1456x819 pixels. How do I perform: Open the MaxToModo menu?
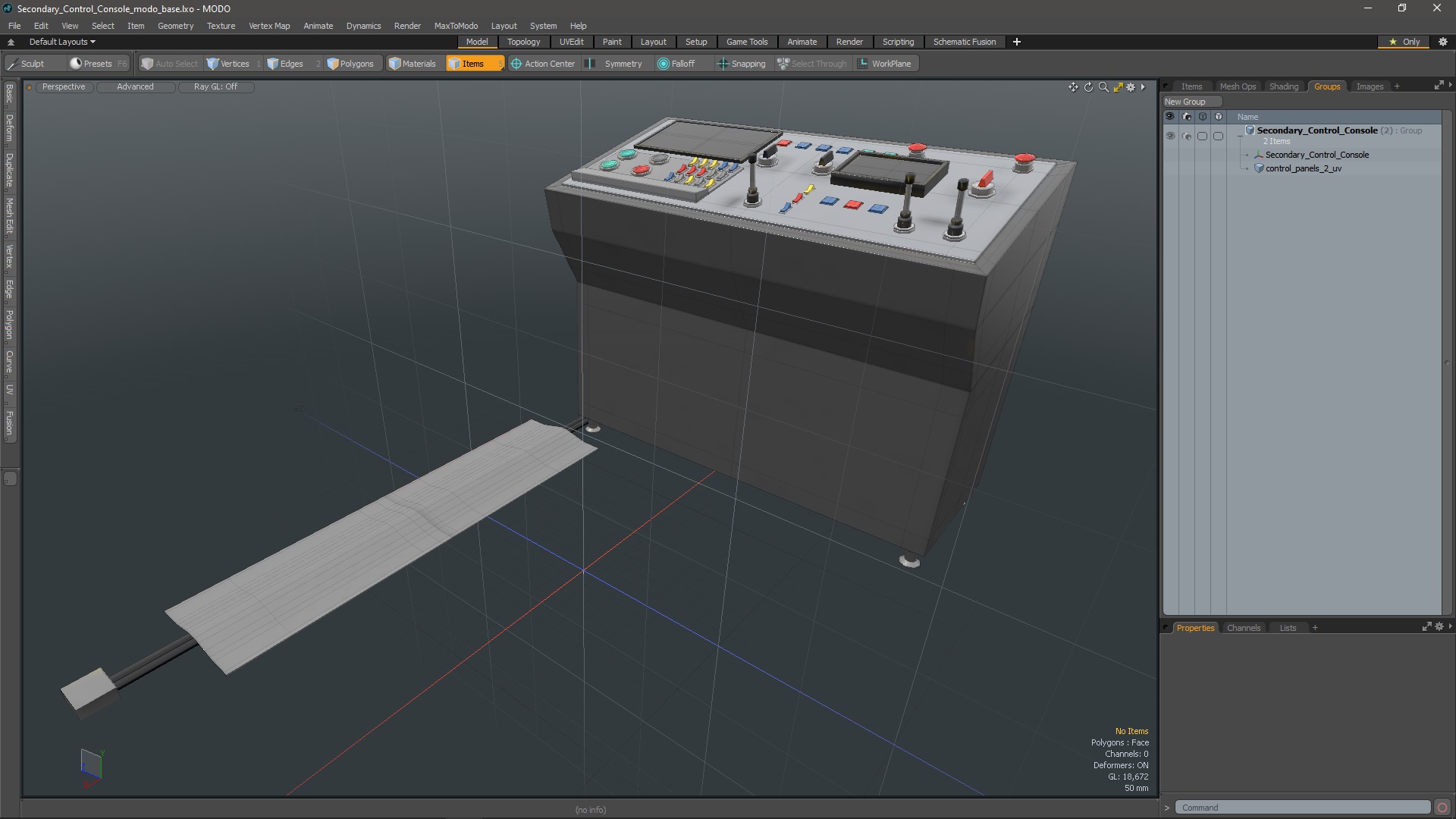point(456,26)
